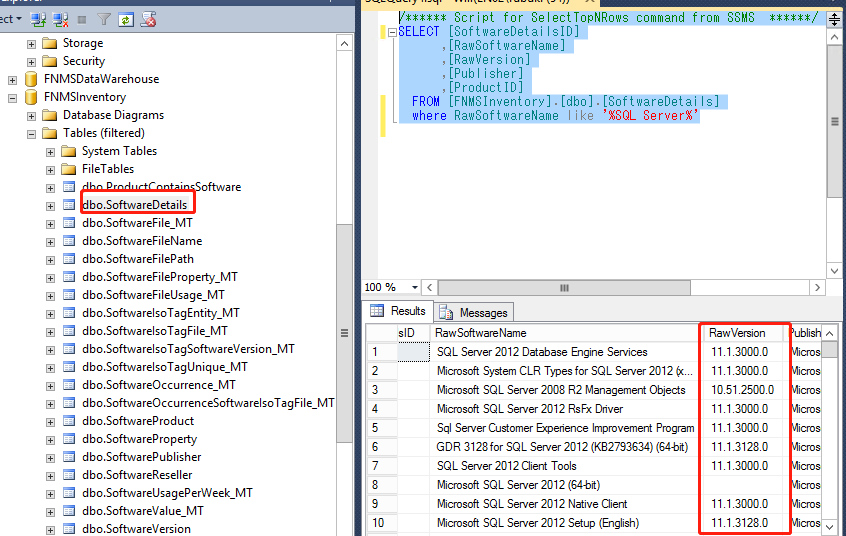The width and height of the screenshot is (846, 536).
Task: Select dbo.SoftwareDetails table
Action: click(x=135, y=205)
